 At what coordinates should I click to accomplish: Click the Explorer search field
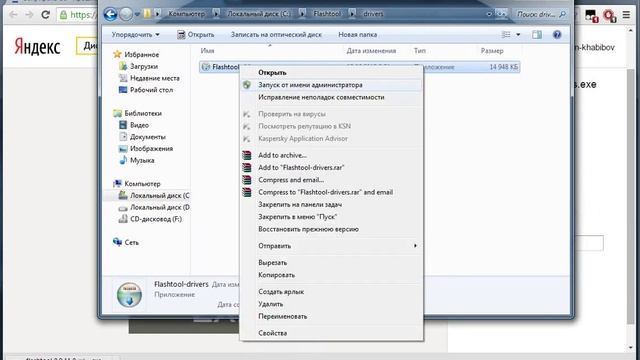coord(541,14)
